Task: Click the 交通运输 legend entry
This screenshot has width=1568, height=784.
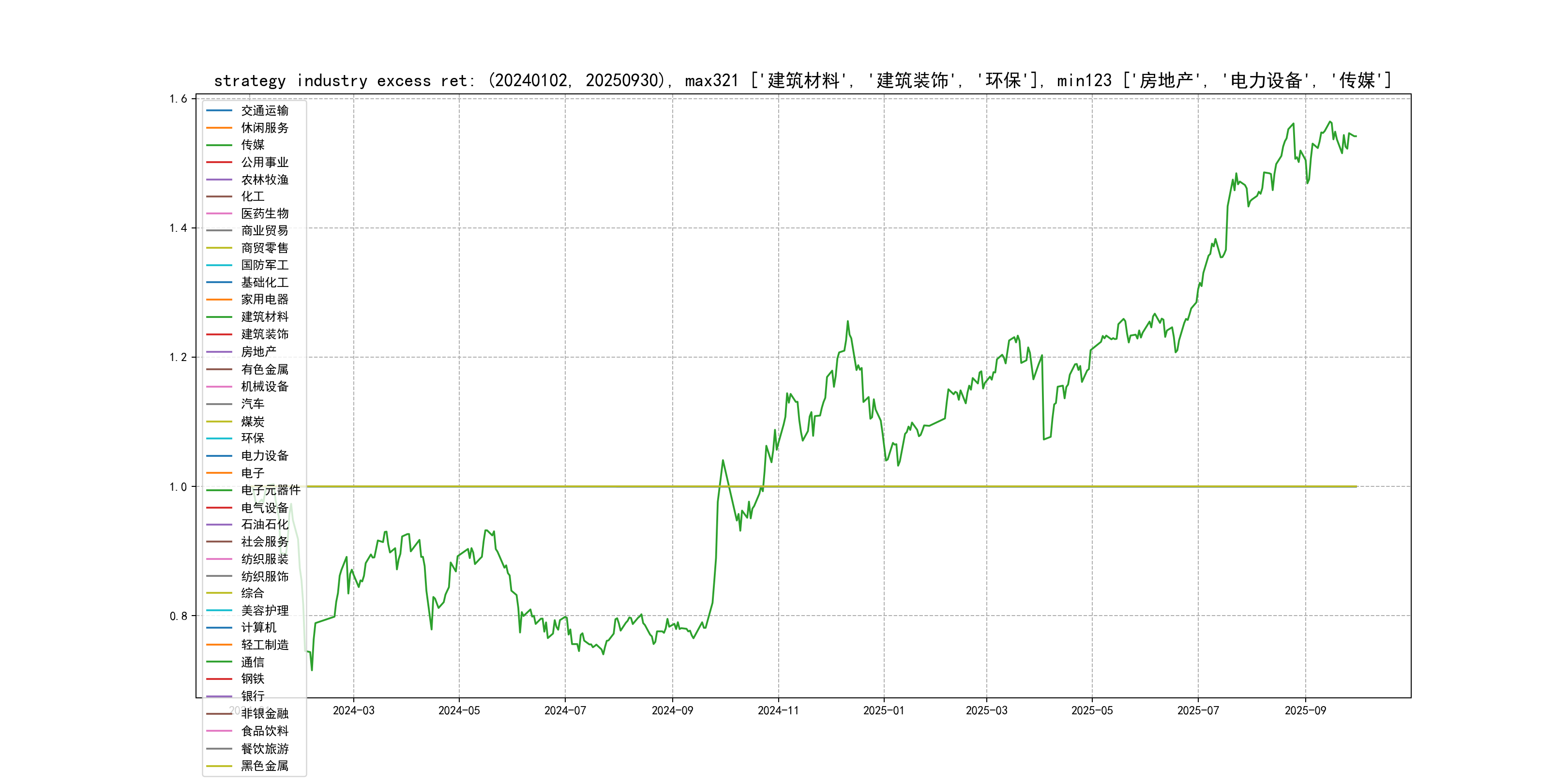Action: coord(264,111)
